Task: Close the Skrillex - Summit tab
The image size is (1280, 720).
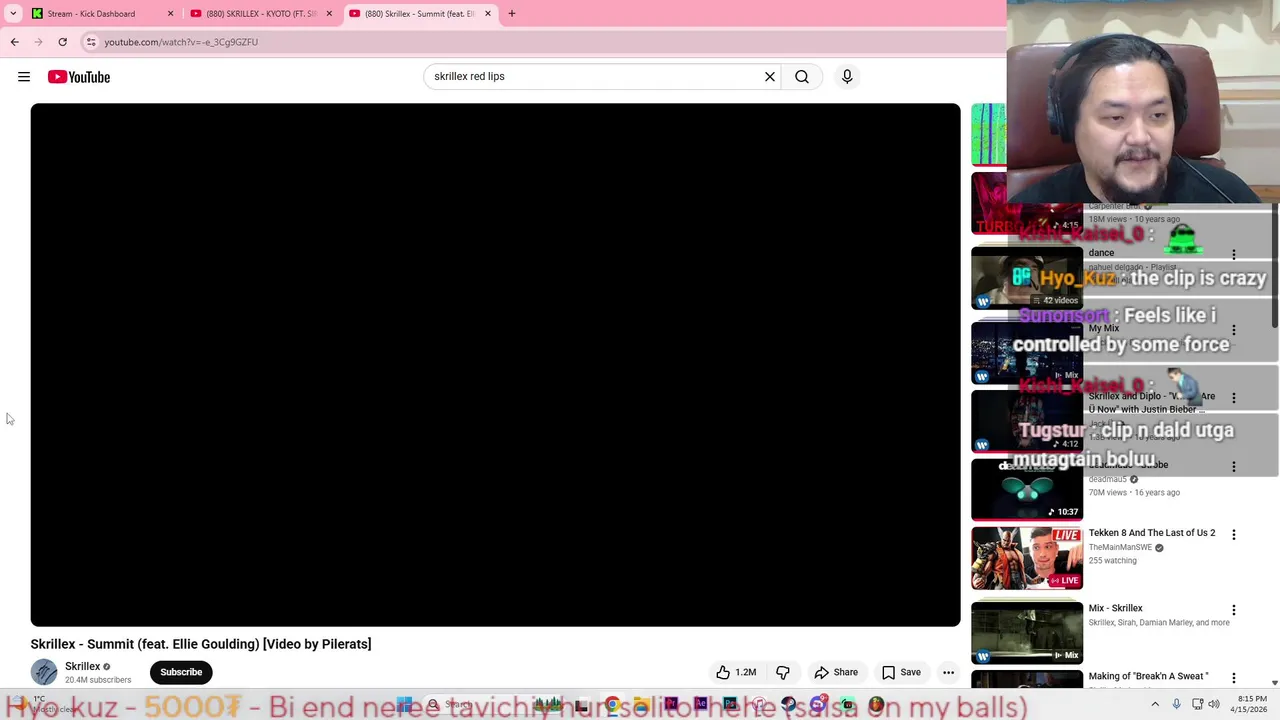Action: tap(488, 14)
